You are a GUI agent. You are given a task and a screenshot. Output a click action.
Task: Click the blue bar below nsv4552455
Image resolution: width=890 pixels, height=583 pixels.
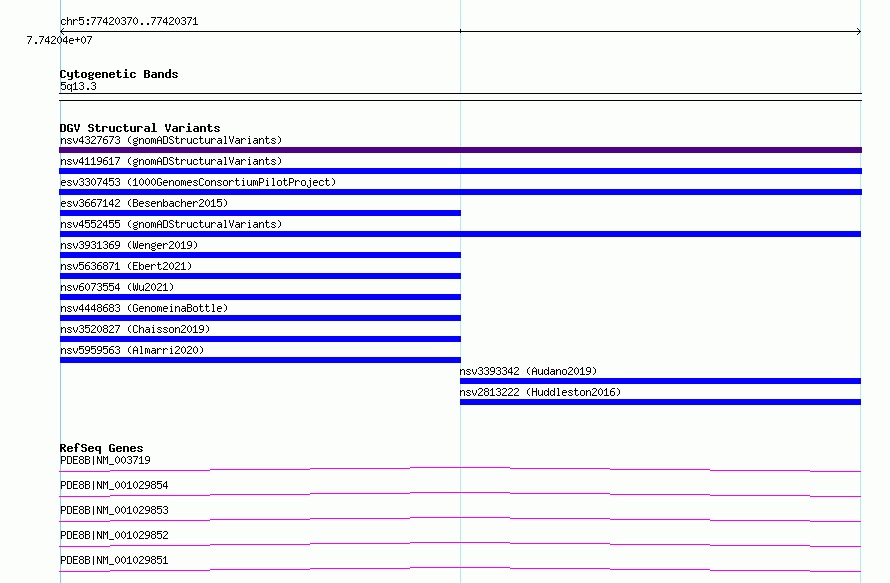(460, 234)
